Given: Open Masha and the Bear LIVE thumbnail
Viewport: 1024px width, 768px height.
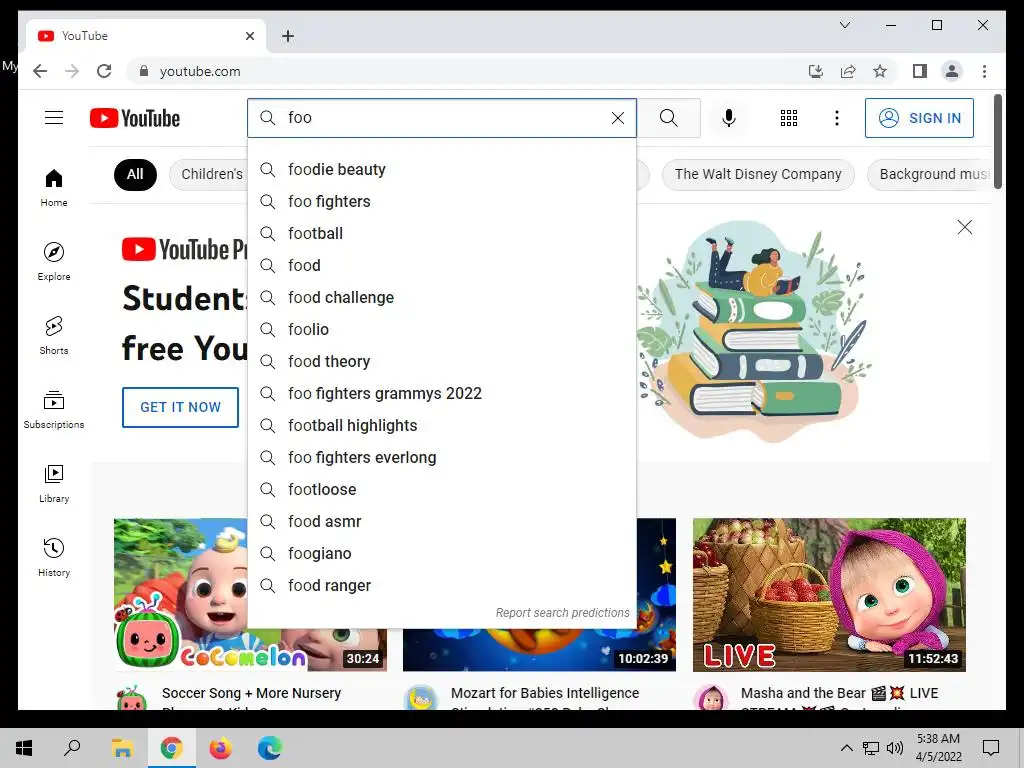Looking at the screenshot, I should click(x=829, y=594).
